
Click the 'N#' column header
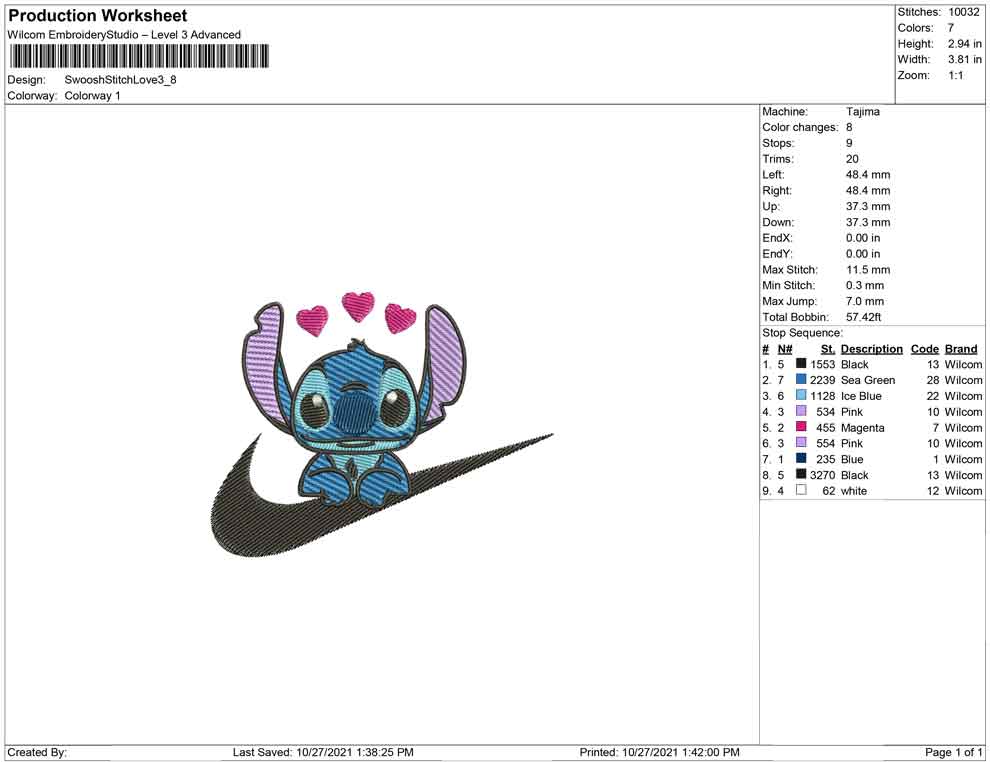[x=785, y=349]
